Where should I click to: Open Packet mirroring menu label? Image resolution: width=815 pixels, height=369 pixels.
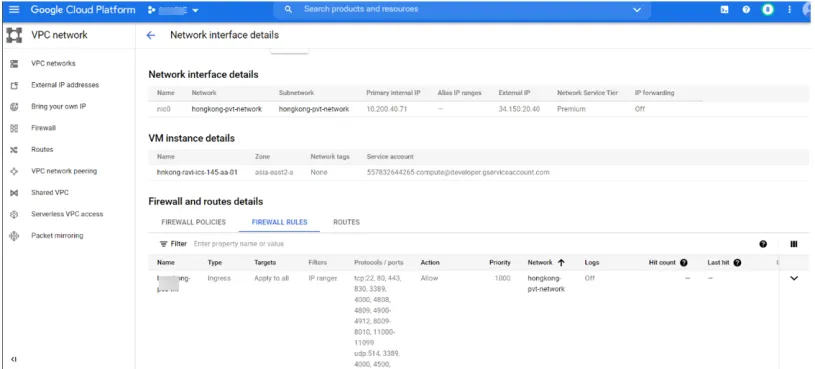pos(57,235)
